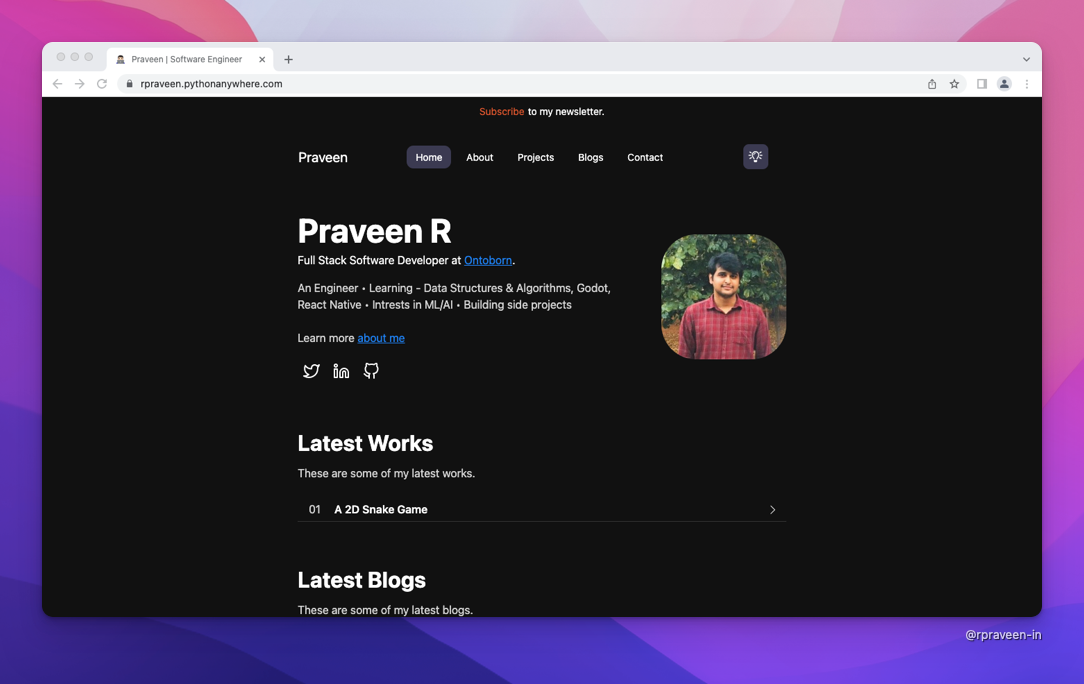
Task: Click the Praveen site logo text
Action: coord(323,158)
